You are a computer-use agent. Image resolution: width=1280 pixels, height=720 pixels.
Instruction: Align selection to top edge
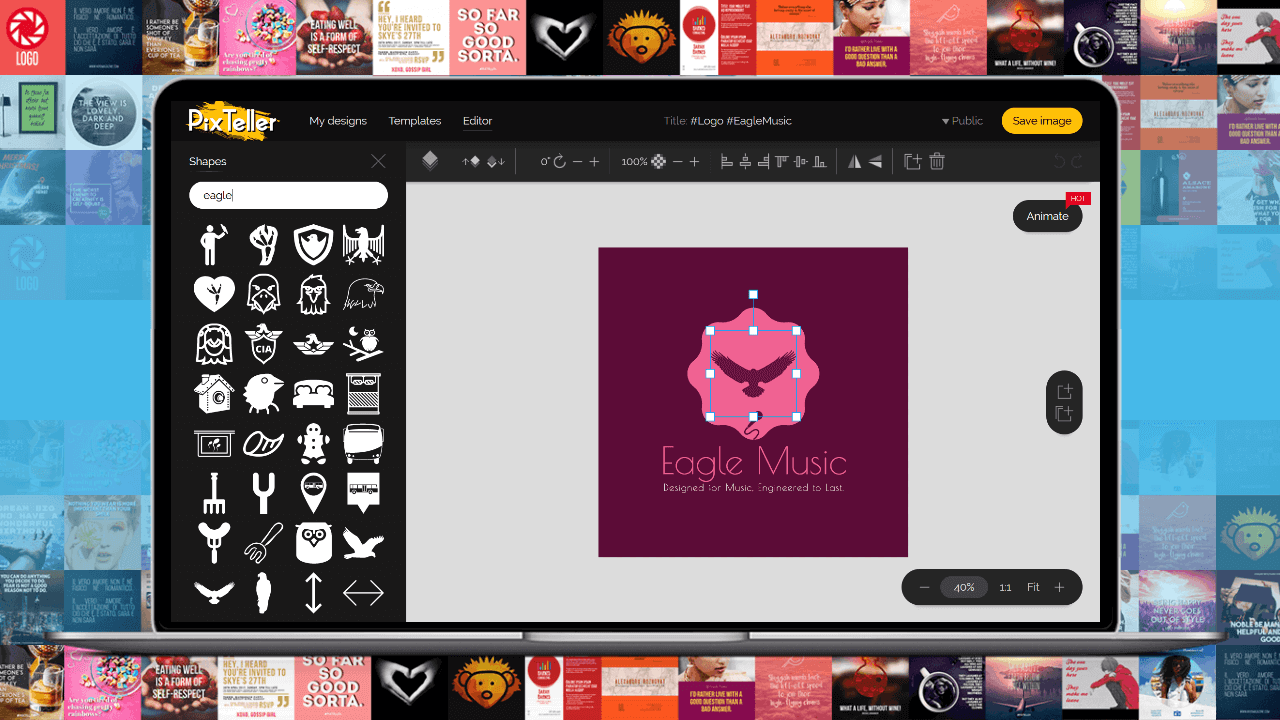click(782, 161)
